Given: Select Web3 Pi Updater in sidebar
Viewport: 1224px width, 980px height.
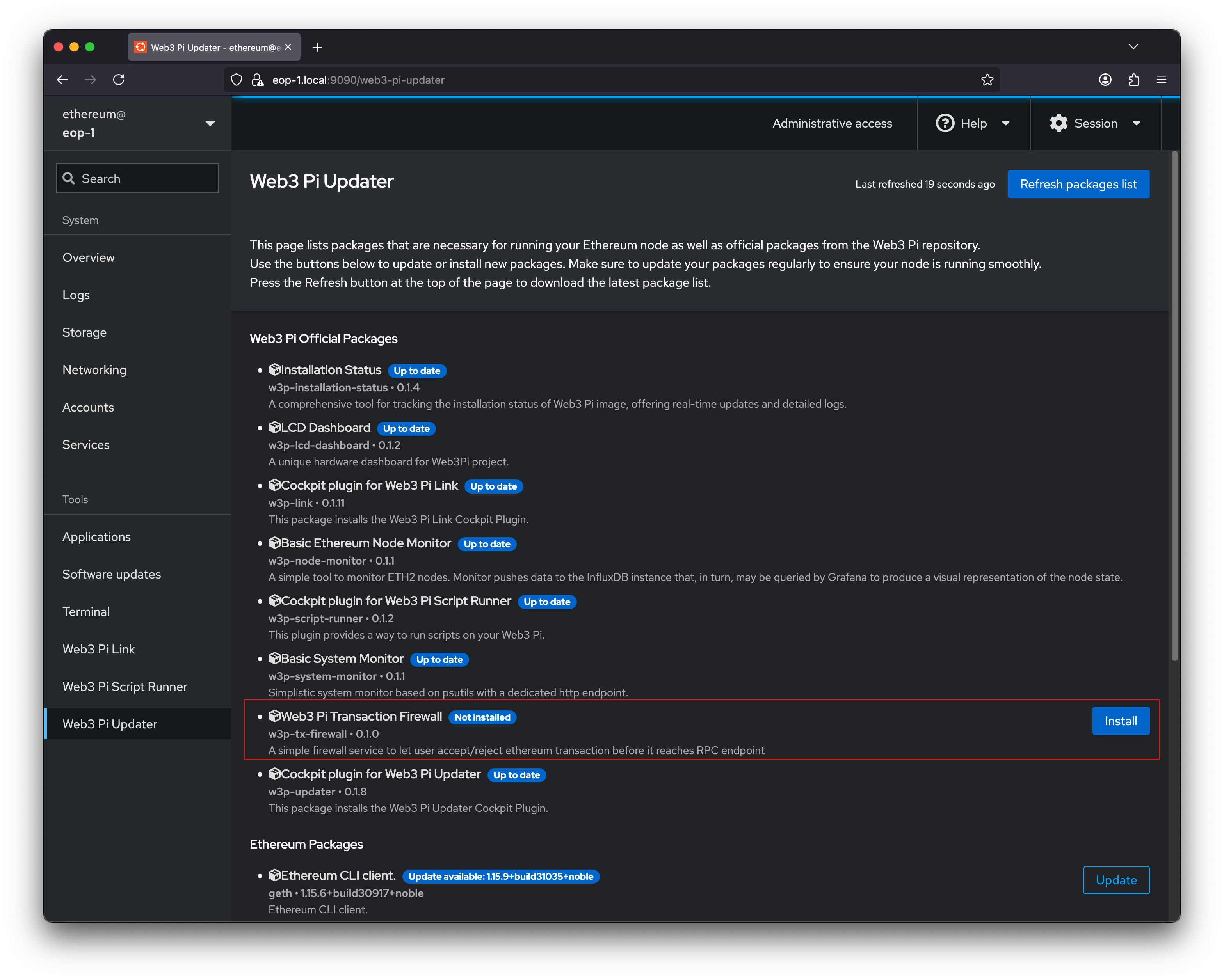Looking at the screenshot, I should pos(137,724).
